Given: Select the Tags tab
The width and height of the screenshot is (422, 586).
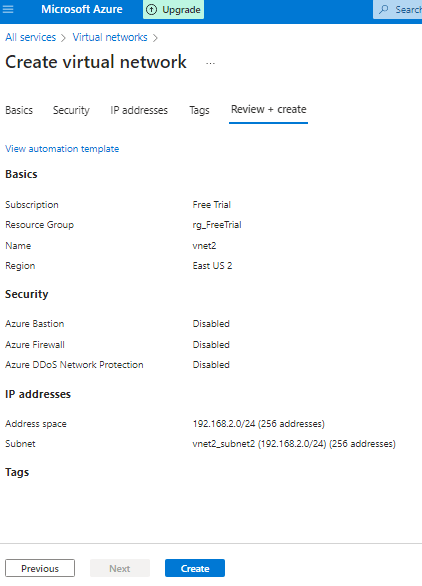Looking at the screenshot, I should point(199,110).
